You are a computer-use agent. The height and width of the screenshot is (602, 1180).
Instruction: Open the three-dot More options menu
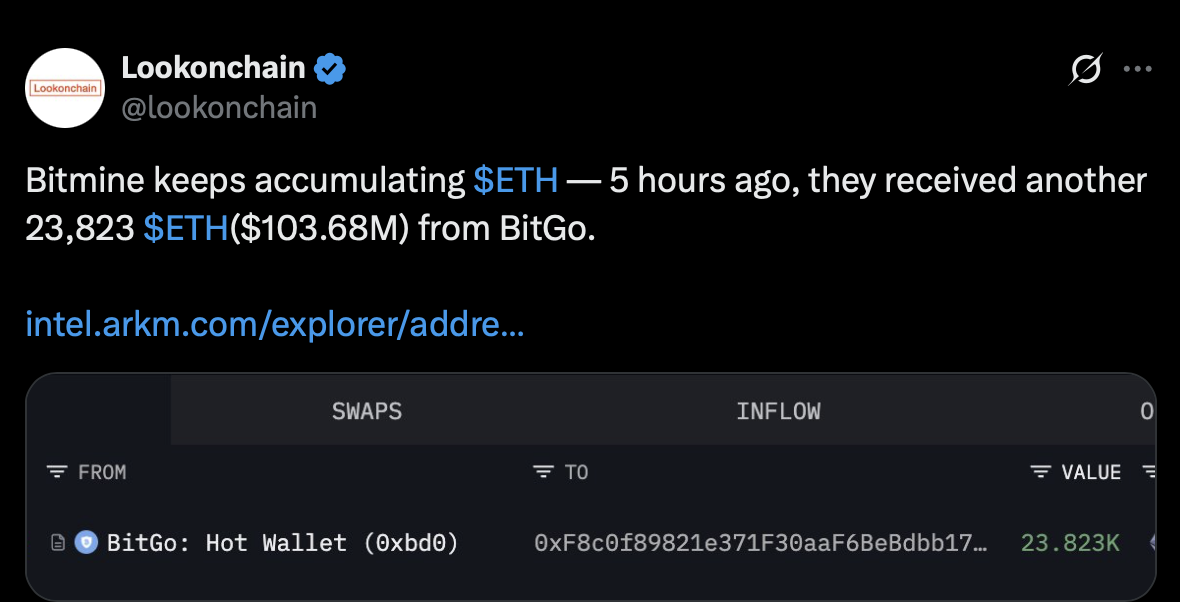point(1139,70)
